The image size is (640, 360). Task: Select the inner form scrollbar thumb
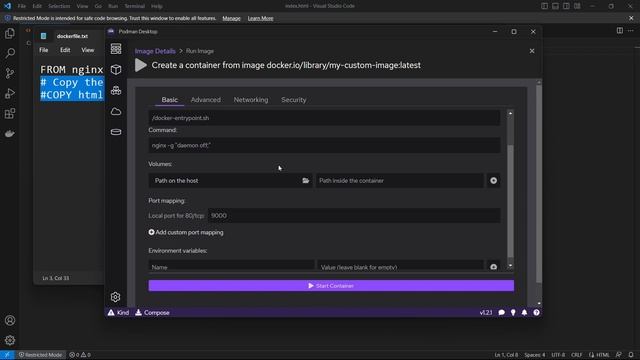pyautogui.click(x=510, y=201)
